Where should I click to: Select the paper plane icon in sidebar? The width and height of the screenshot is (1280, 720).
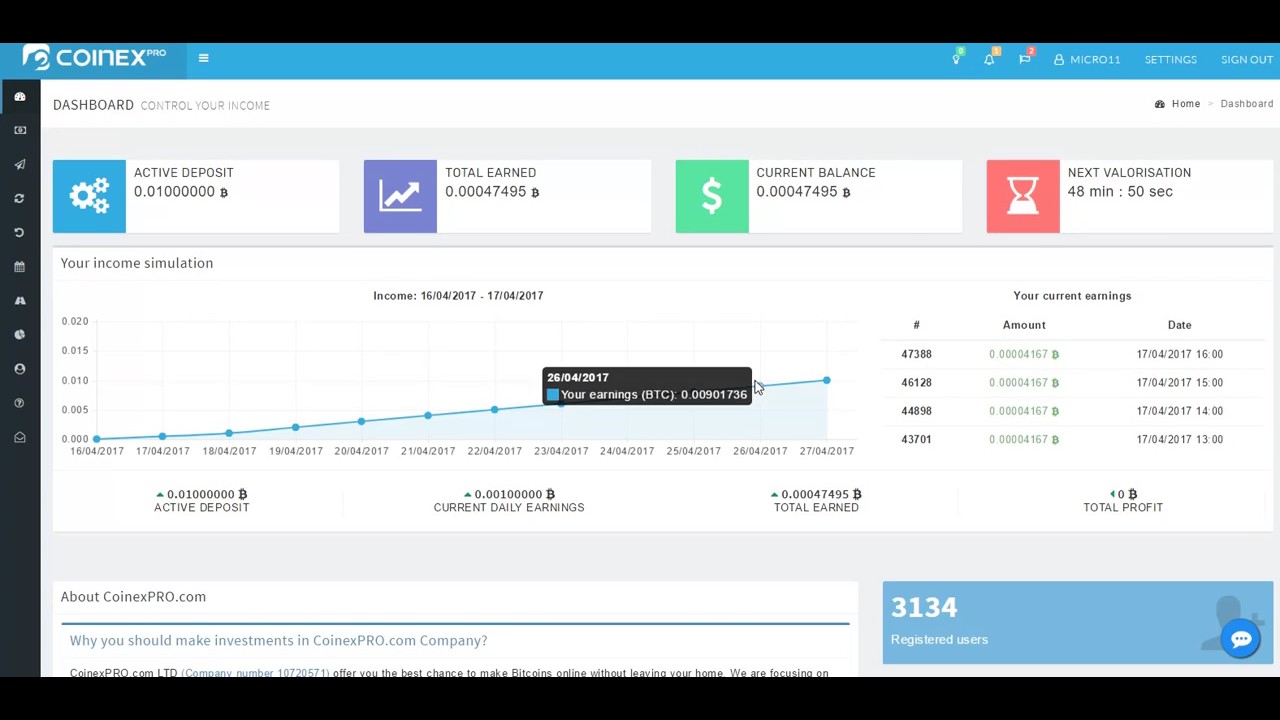tap(19, 164)
